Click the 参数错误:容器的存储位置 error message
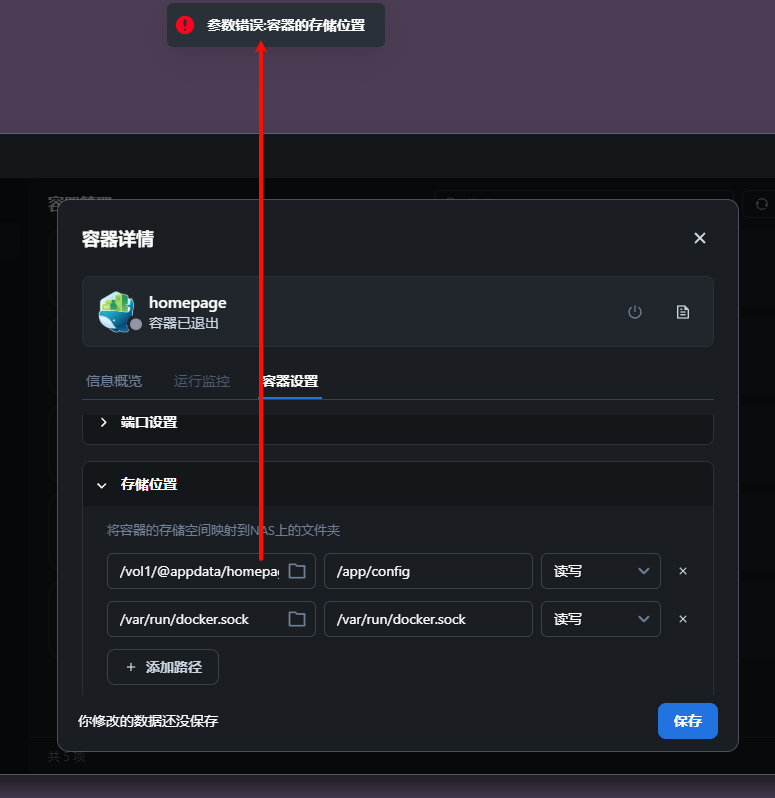Screen dimensions: 775x798 click(285, 25)
